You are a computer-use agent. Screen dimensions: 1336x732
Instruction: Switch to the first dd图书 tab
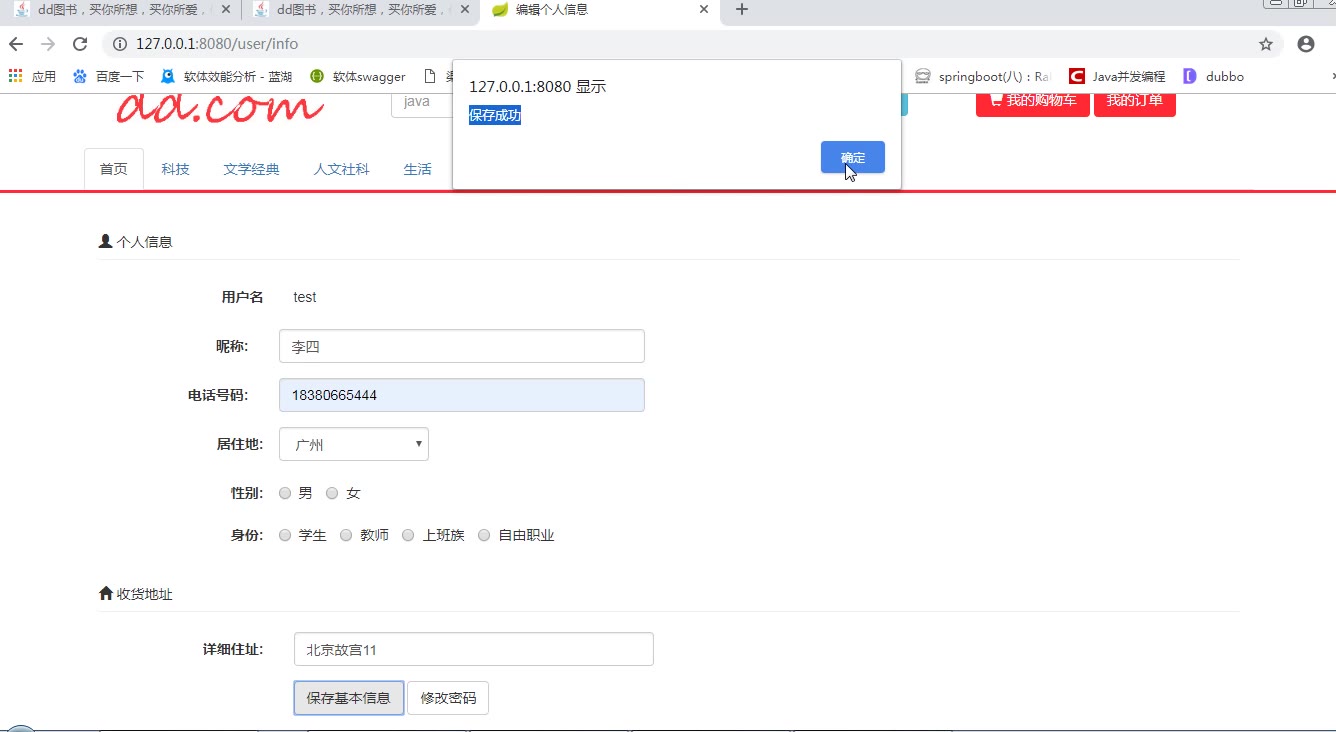(120, 10)
